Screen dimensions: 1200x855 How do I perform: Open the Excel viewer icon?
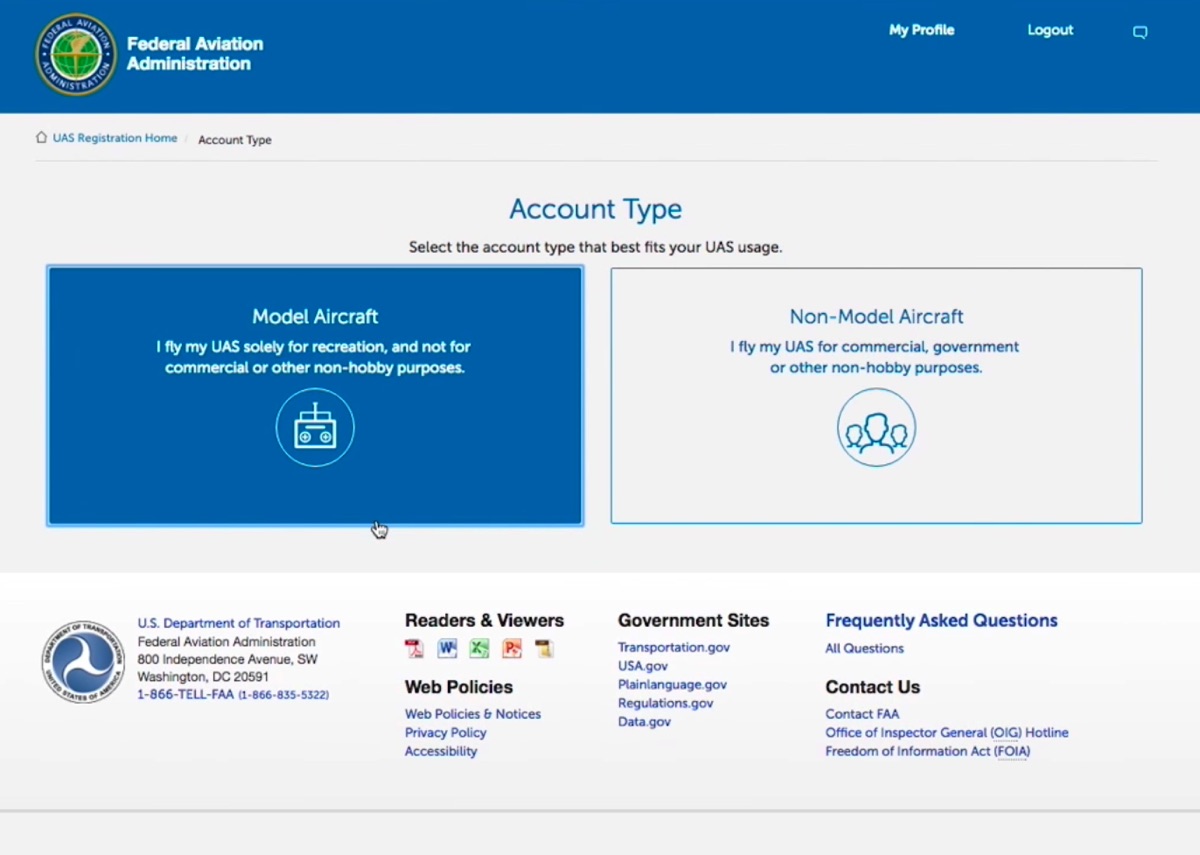click(479, 649)
